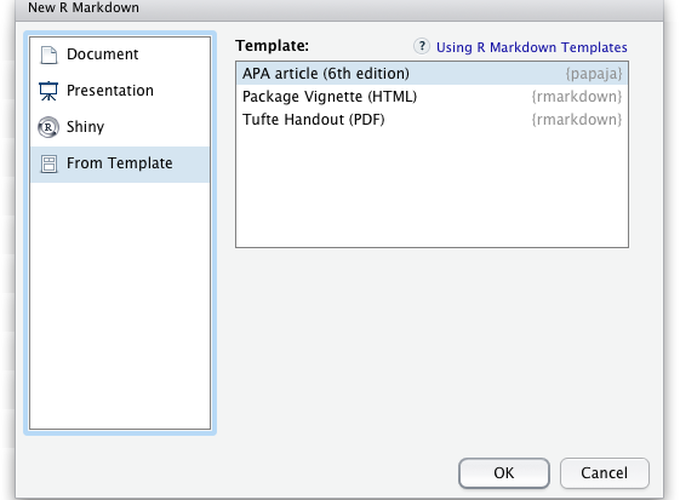The height and width of the screenshot is (500, 680).
Task: Pick the Package Vignette (HTML) template
Action: point(330,97)
